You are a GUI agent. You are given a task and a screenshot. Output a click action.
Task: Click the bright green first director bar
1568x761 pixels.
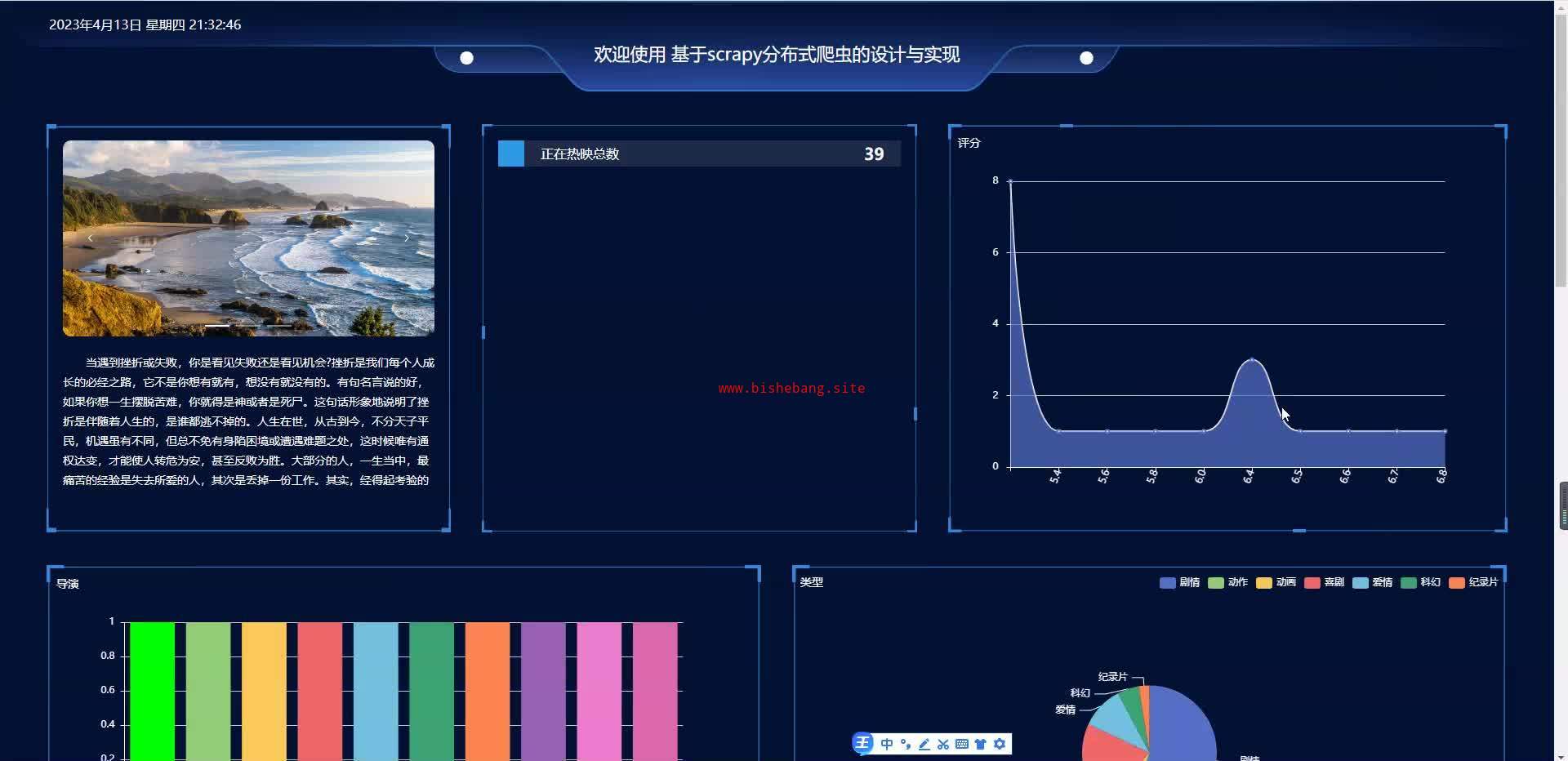(152, 692)
